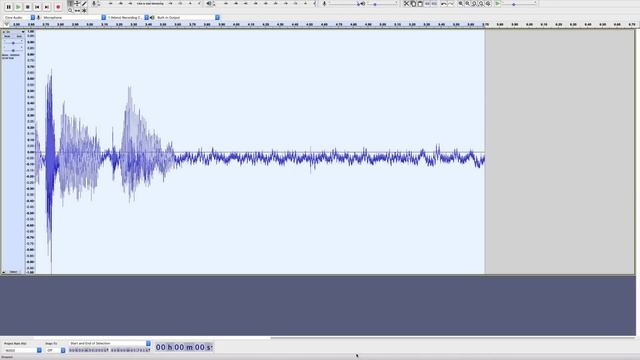Adjust the playback volume slider
The height and width of the screenshot is (360, 640).
point(382,4)
